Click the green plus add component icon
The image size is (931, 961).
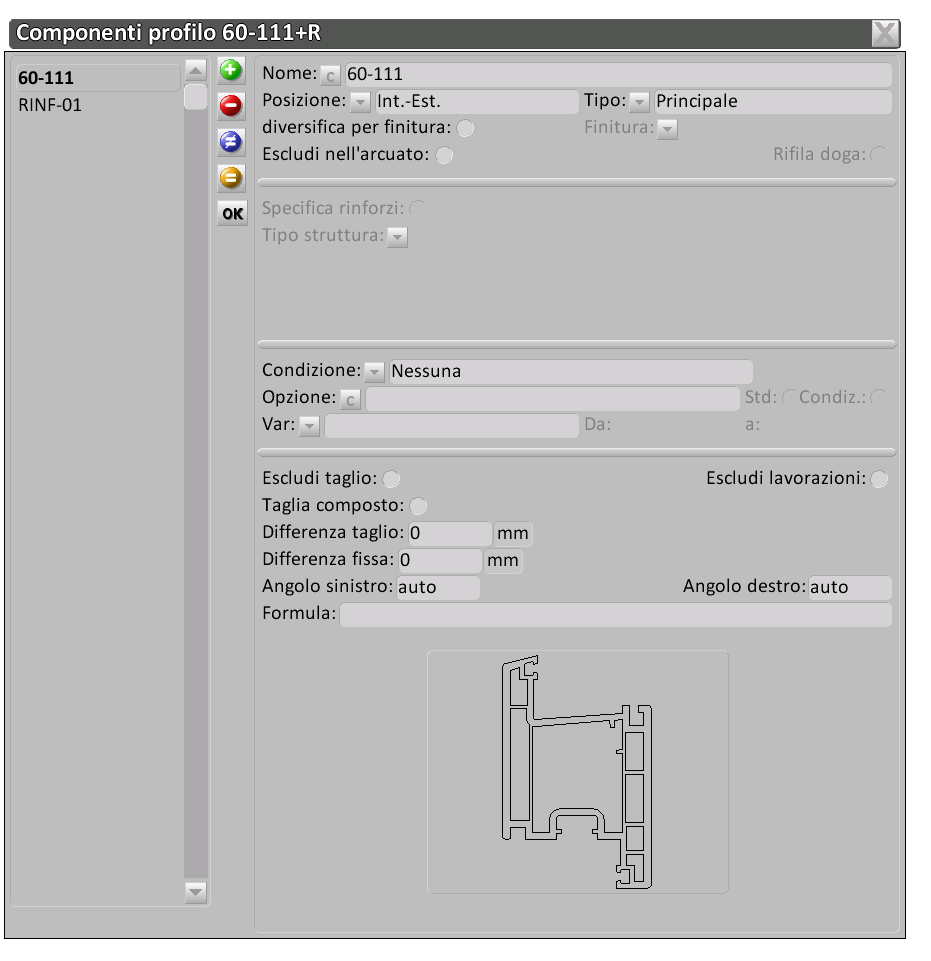(x=231, y=70)
